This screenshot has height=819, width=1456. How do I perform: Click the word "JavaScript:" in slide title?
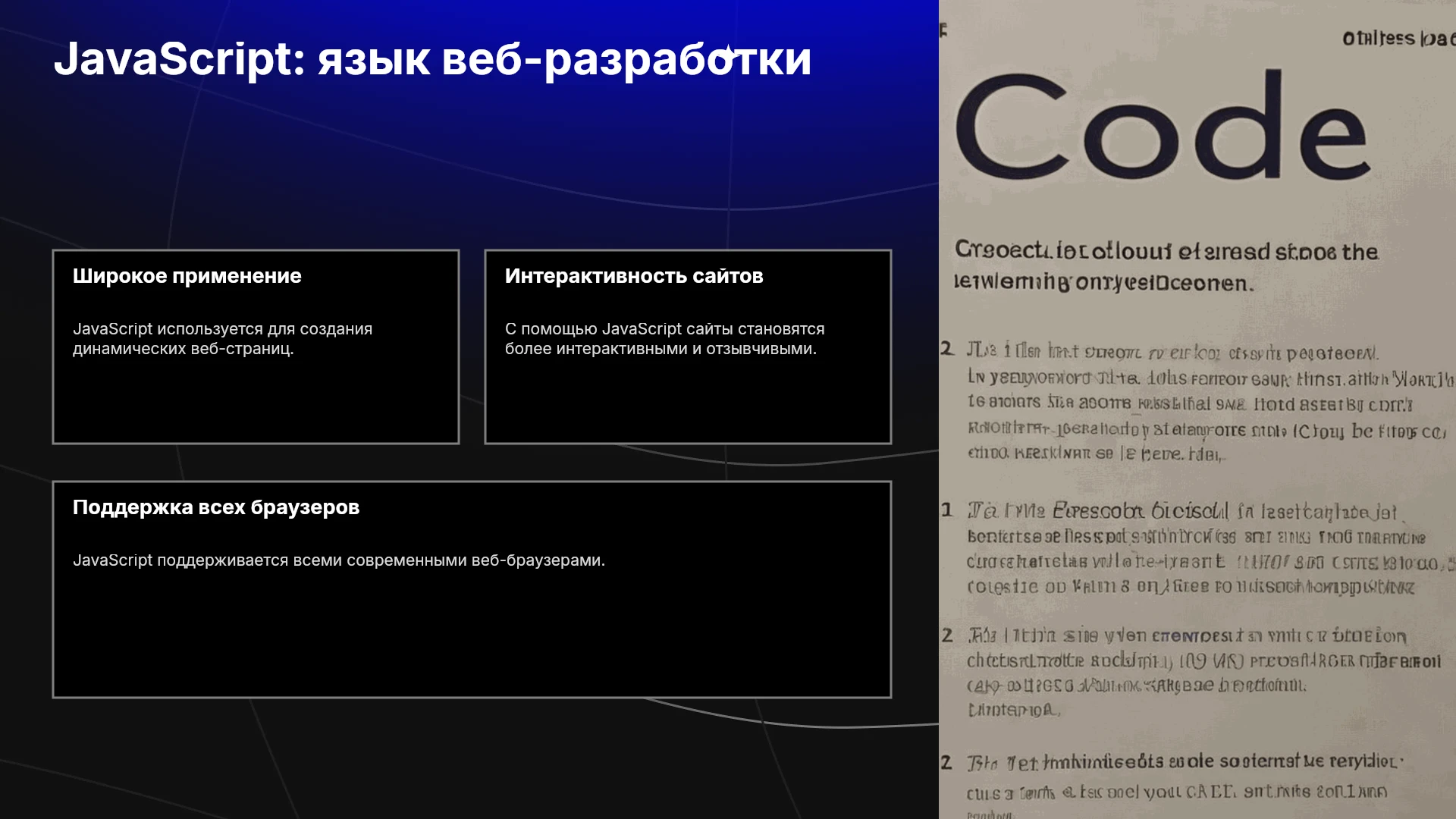pyautogui.click(x=180, y=59)
